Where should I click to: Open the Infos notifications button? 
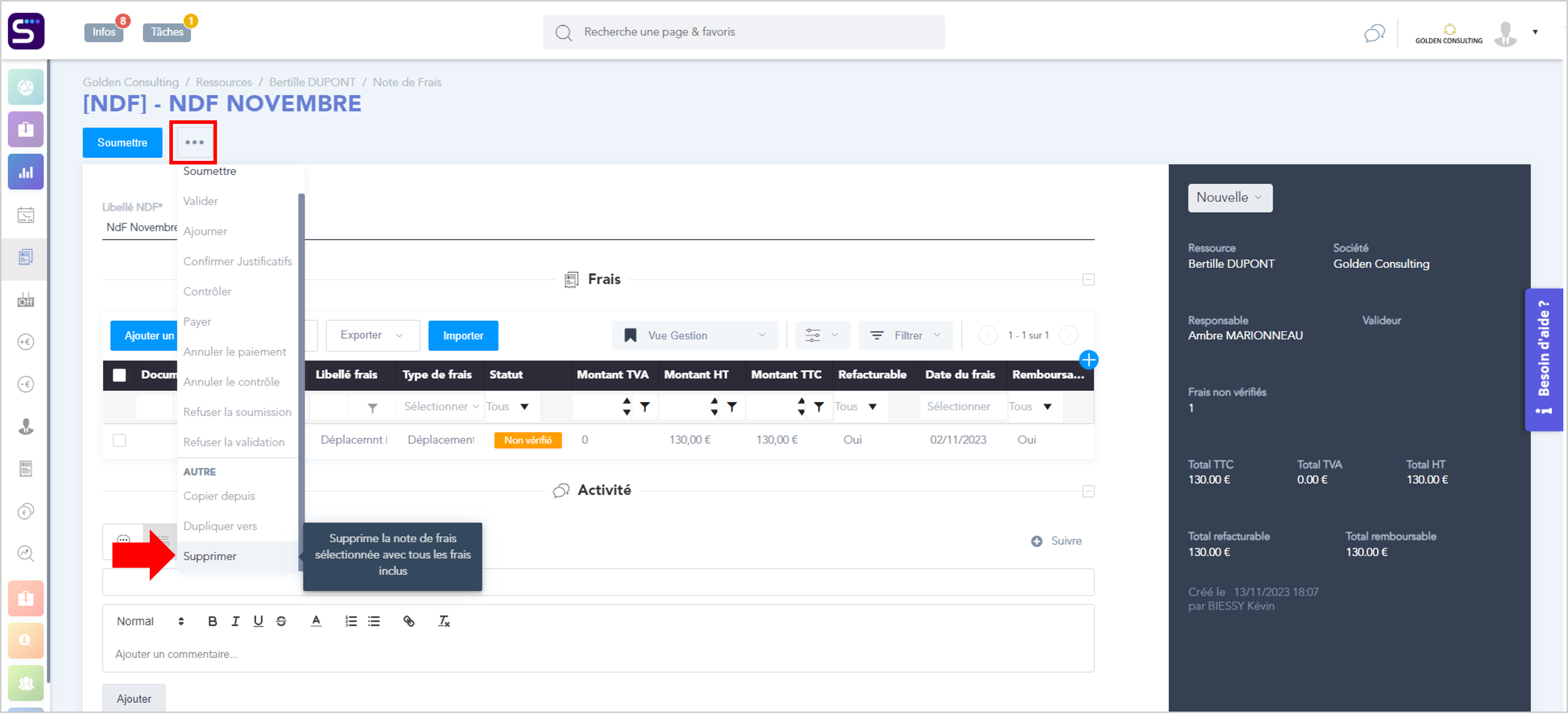point(104,32)
